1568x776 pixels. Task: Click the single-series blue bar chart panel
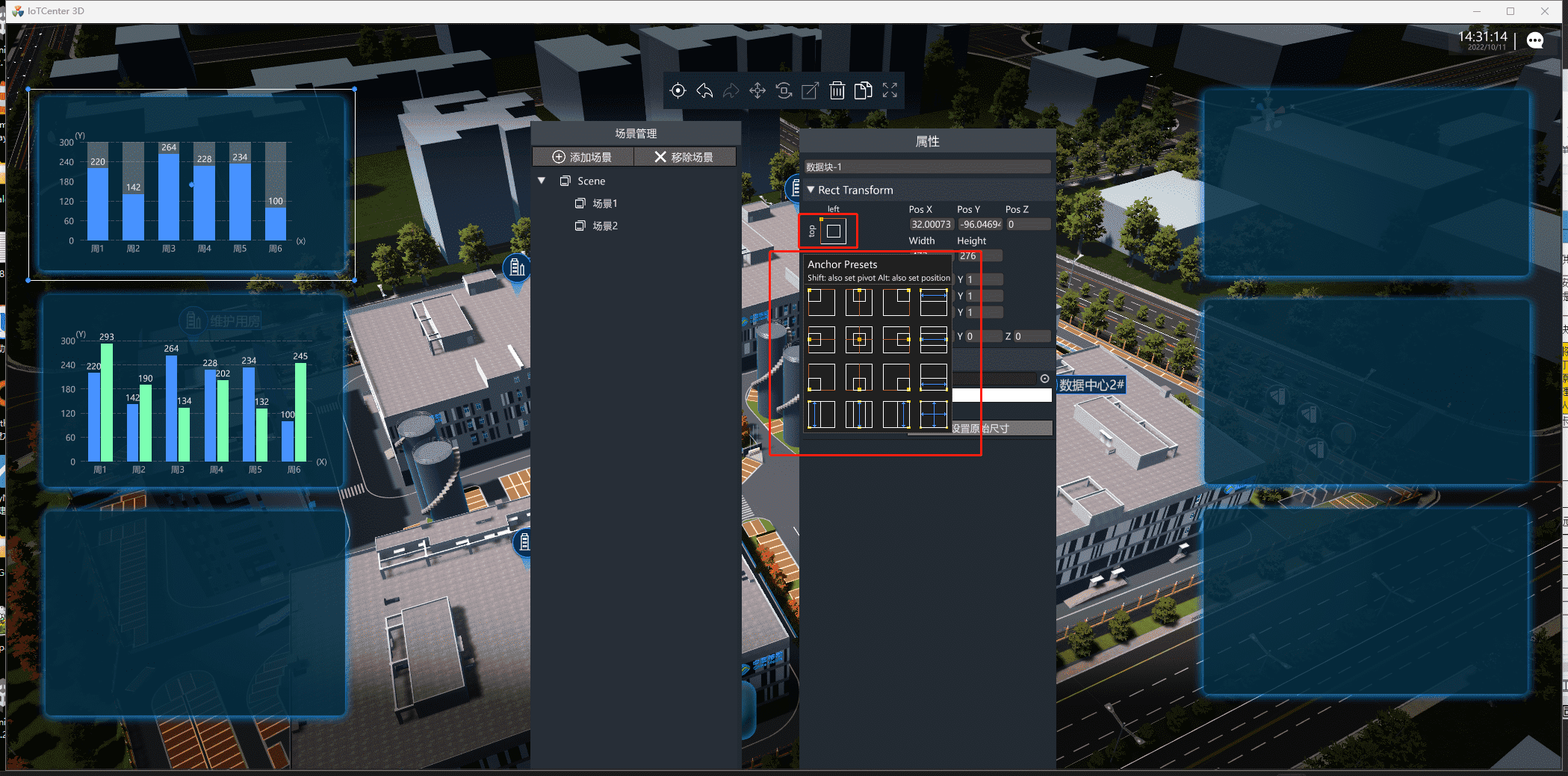coord(191,184)
